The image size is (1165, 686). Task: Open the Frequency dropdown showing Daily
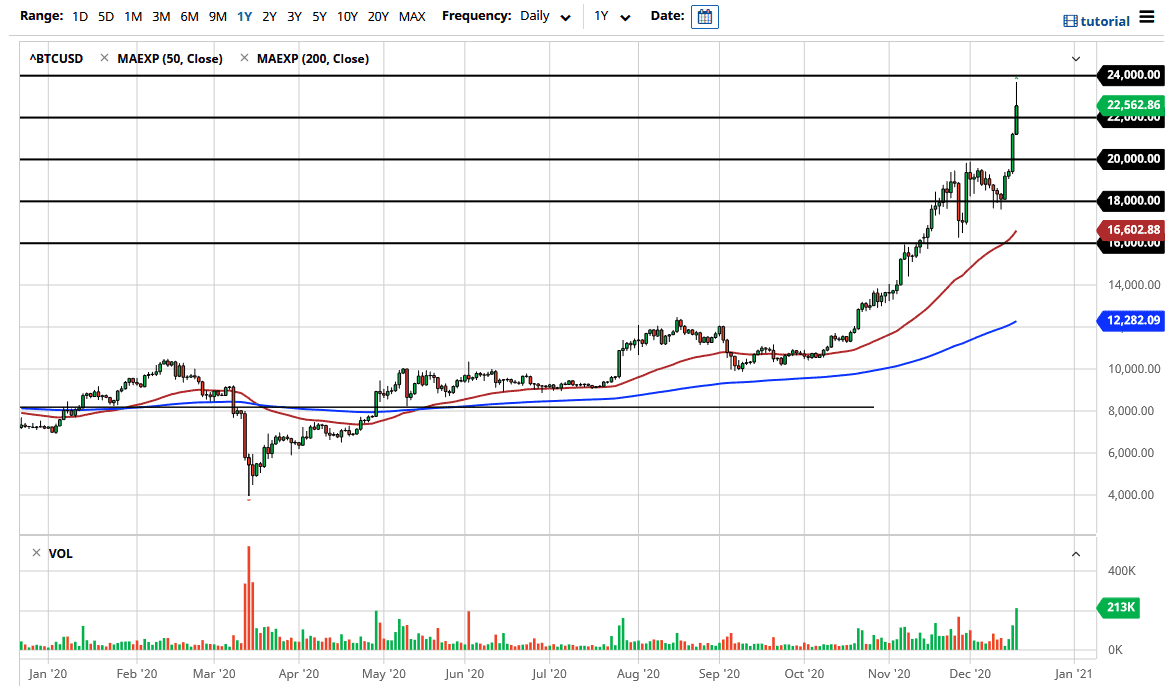pyautogui.click(x=543, y=16)
